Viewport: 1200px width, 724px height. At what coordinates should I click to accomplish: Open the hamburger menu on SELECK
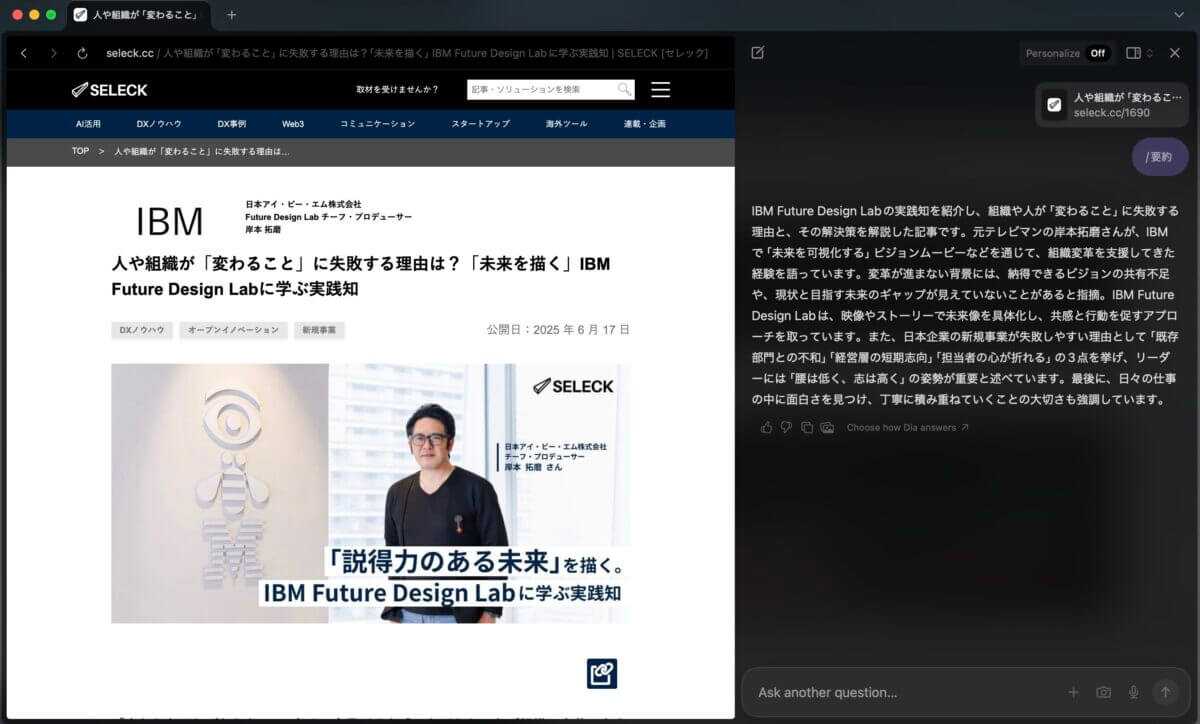pos(660,90)
